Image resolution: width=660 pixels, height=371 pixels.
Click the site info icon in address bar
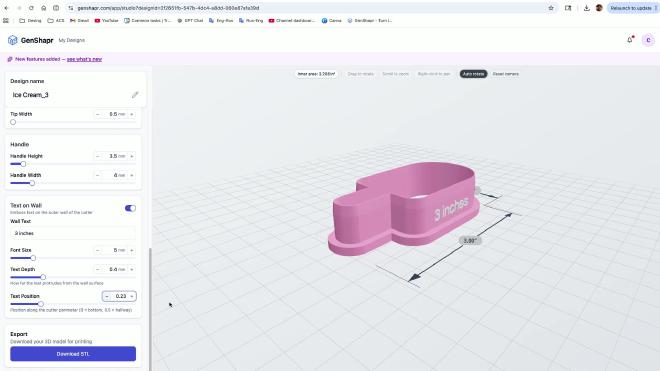pos(71,8)
